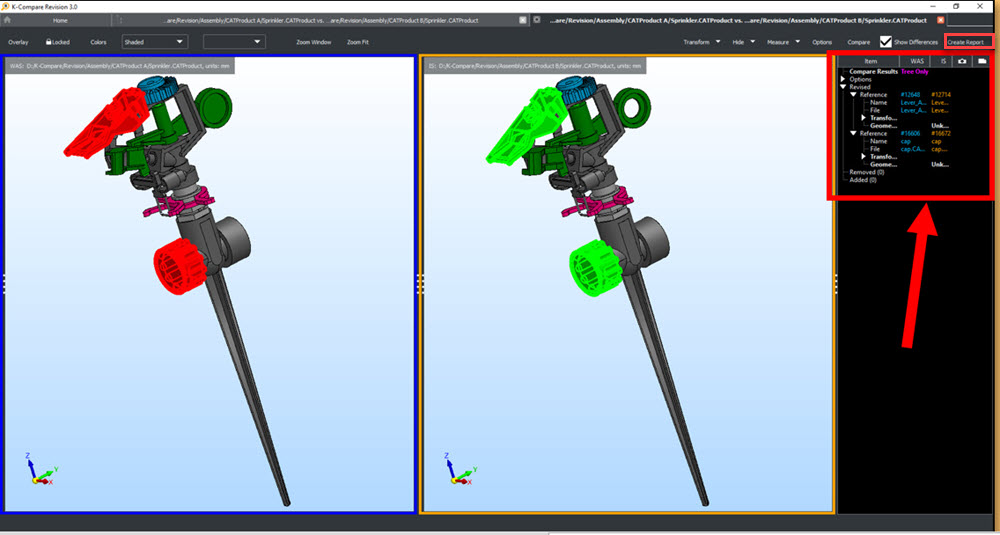1000x535 pixels.
Task: Click the lock icon next to Locked
Action: click(x=48, y=42)
